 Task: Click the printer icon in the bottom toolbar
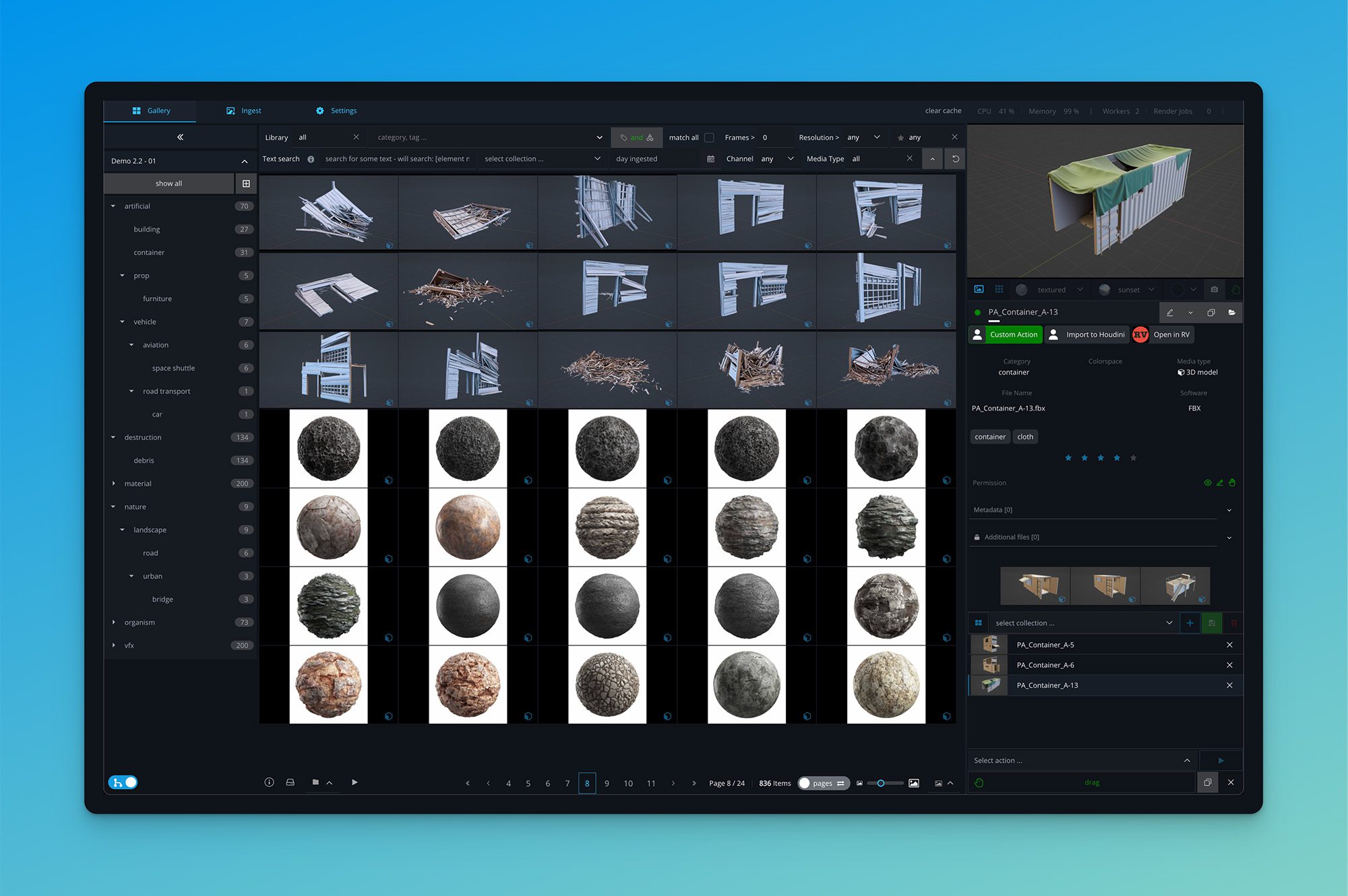point(290,782)
